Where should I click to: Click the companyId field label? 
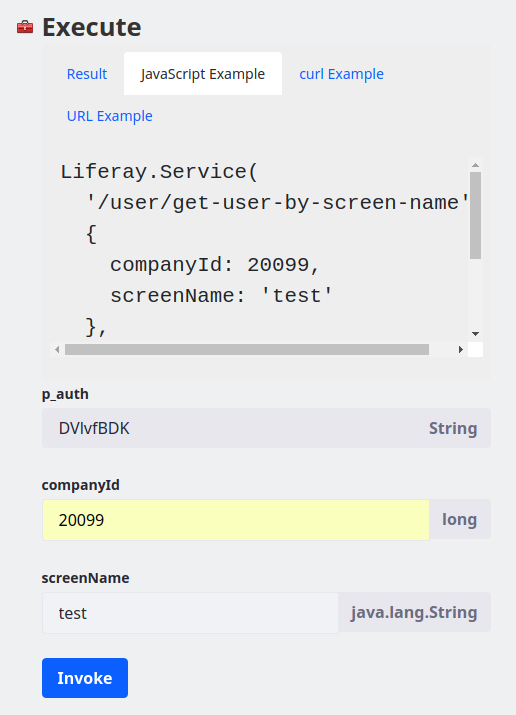(81, 485)
